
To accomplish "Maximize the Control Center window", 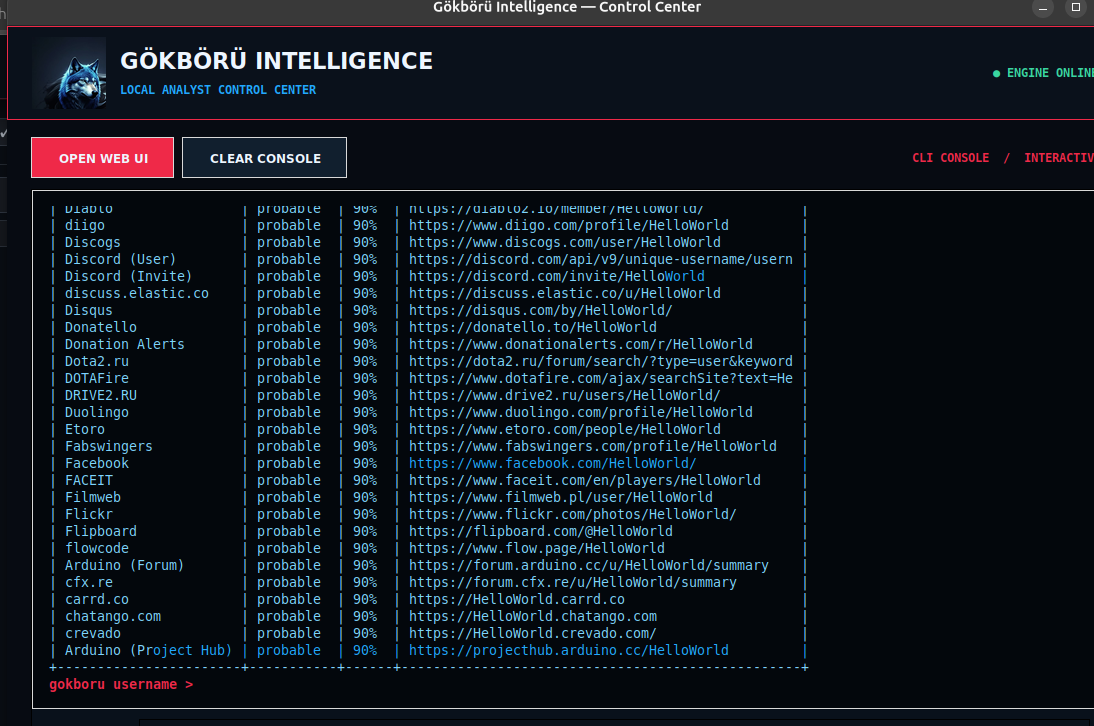I will click(x=1076, y=8).
